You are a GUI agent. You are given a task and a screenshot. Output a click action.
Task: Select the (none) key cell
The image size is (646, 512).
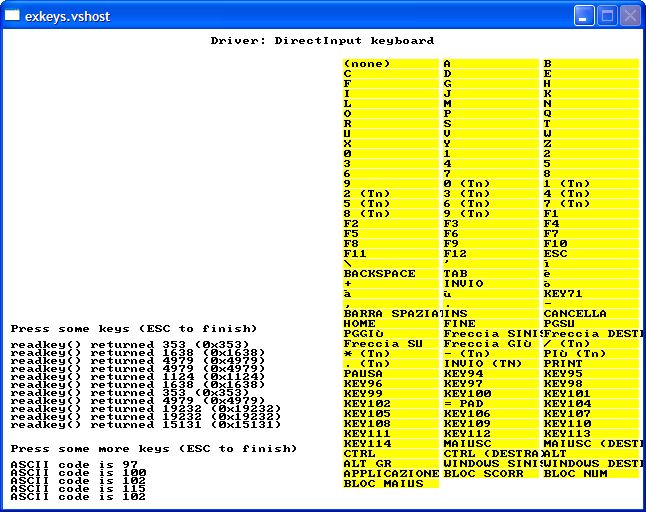click(367, 63)
